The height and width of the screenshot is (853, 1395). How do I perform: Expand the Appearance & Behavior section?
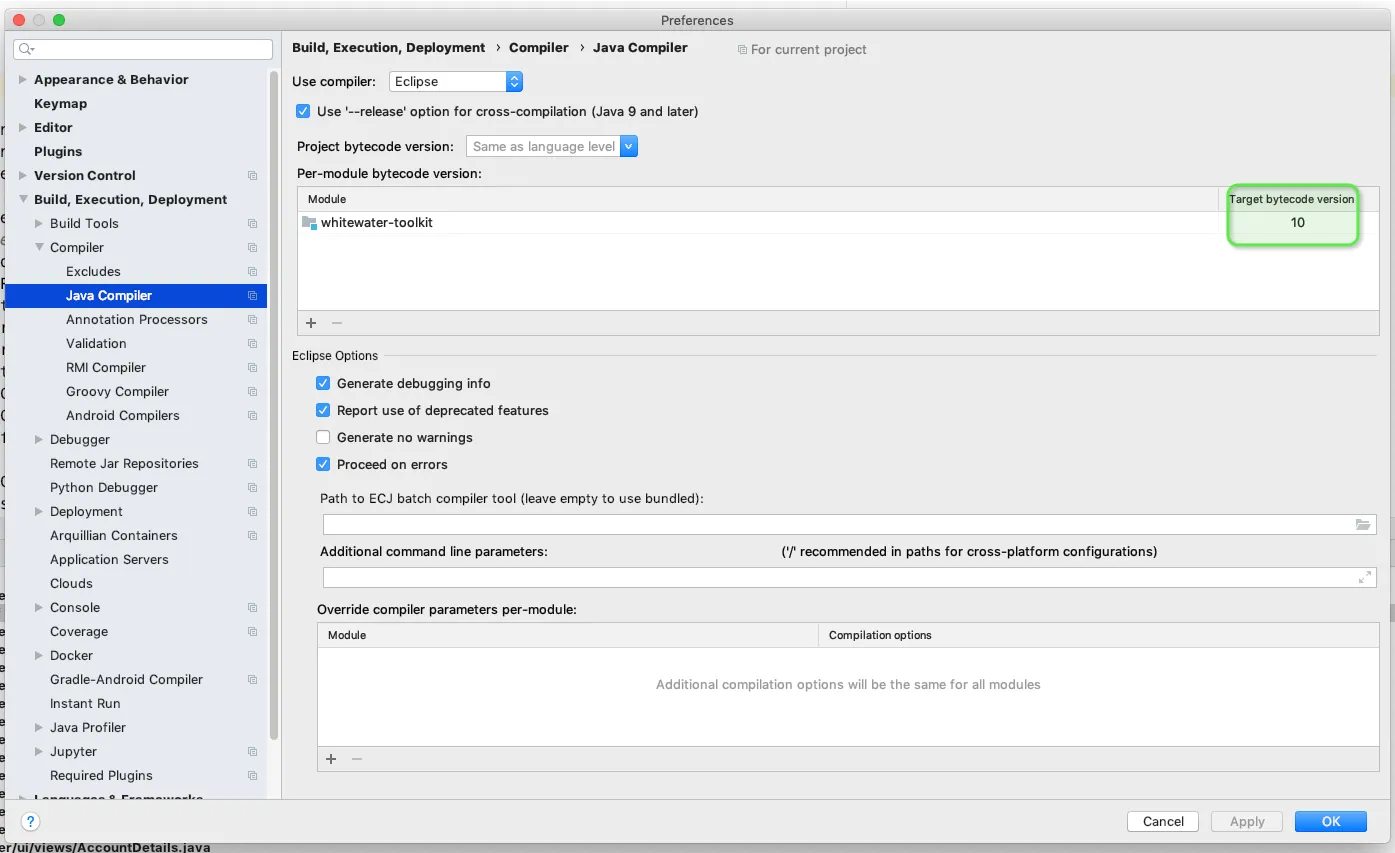point(23,79)
